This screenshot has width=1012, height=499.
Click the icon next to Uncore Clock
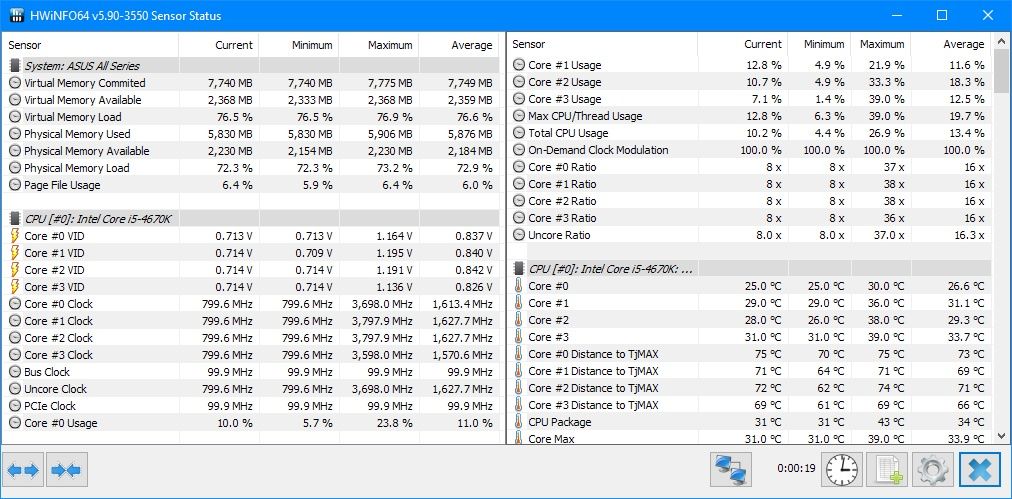tap(15, 389)
